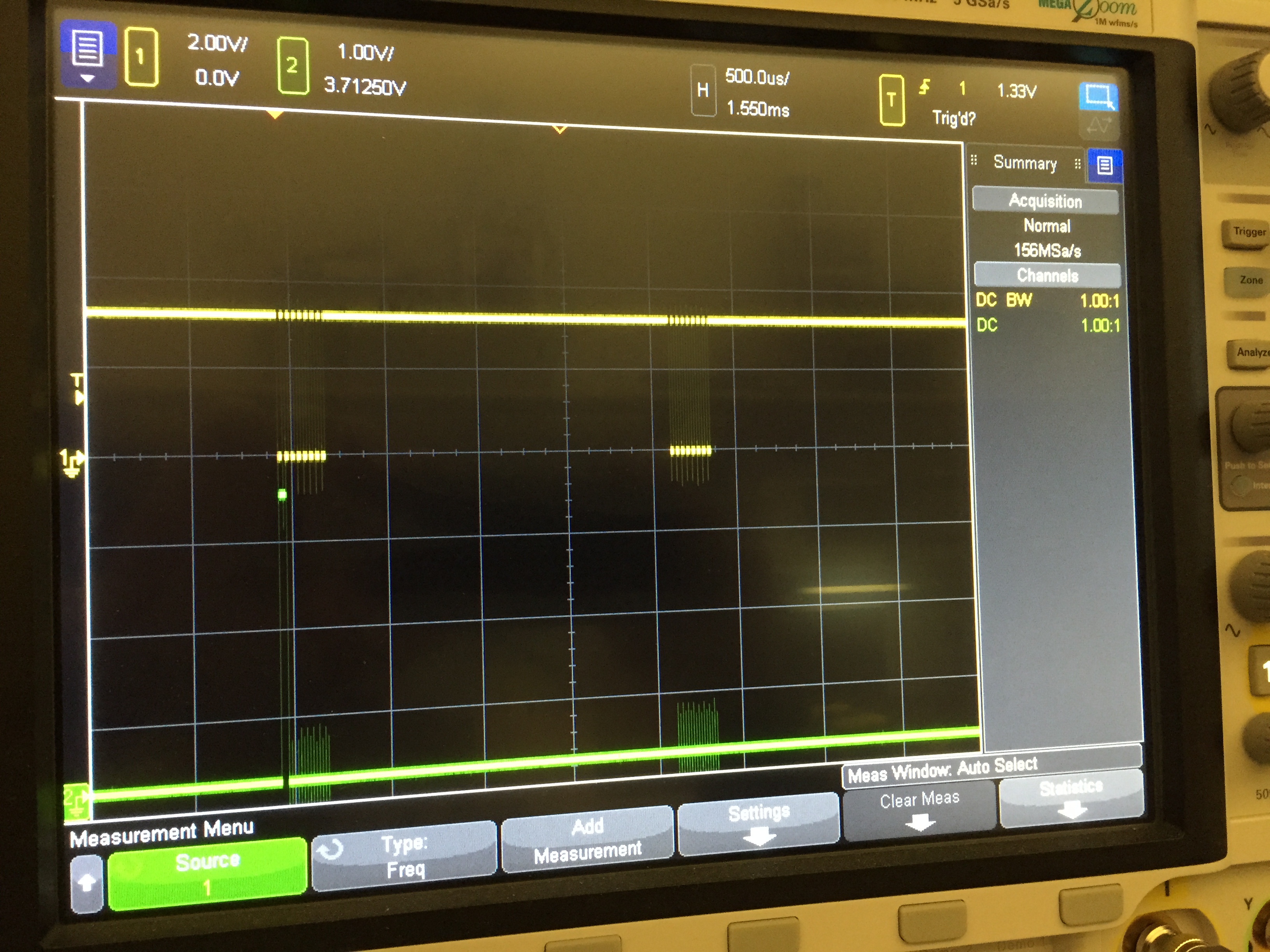Click the trigger level T marker

[x=77, y=388]
